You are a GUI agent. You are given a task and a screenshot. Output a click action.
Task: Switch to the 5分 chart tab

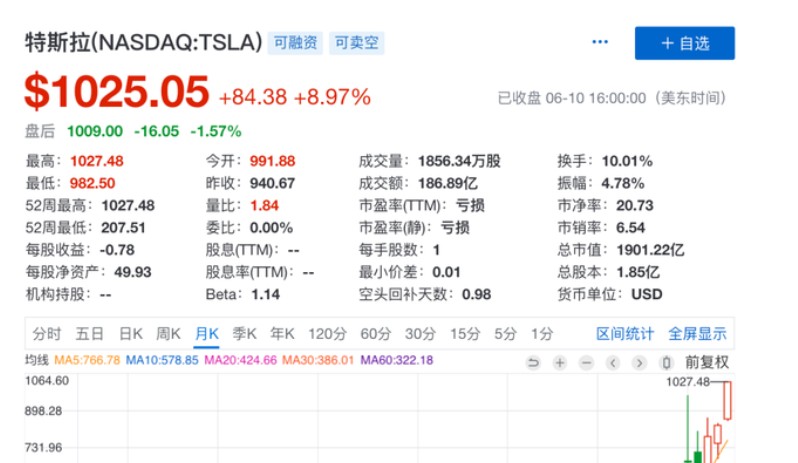(505, 334)
